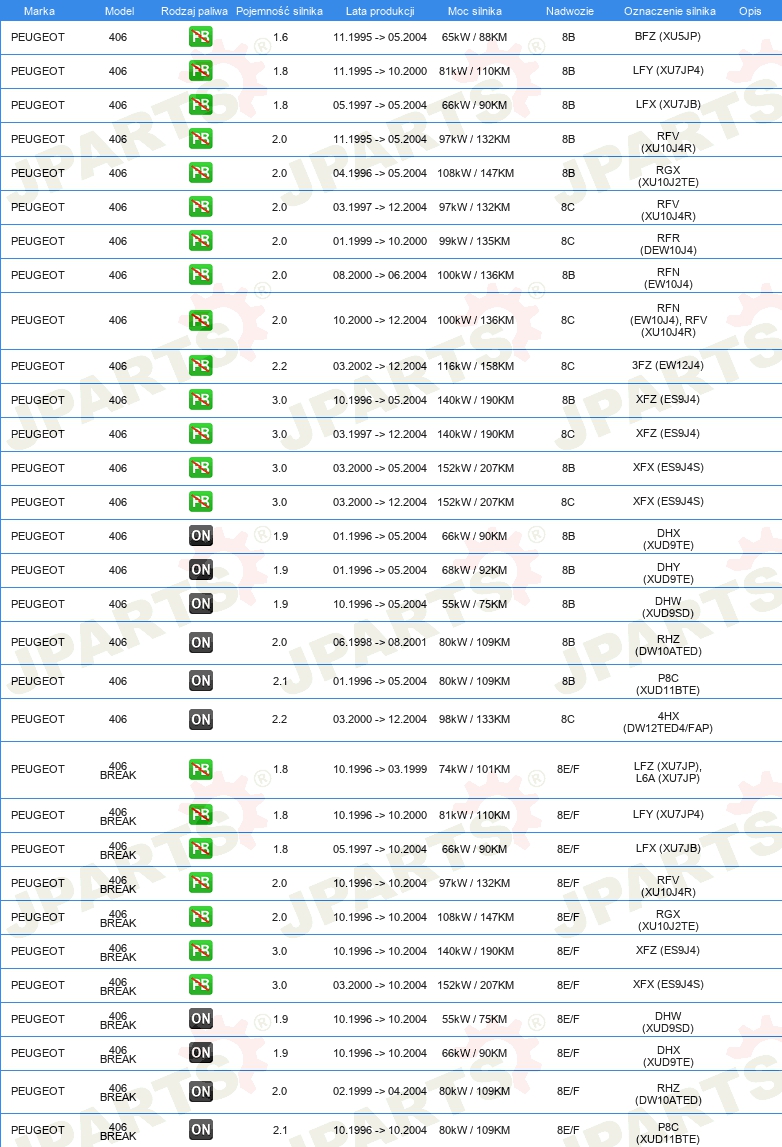Click the ON icon in the 01.1996 P8C 8B row
Screen dimensions: 782x1147
tap(200, 681)
